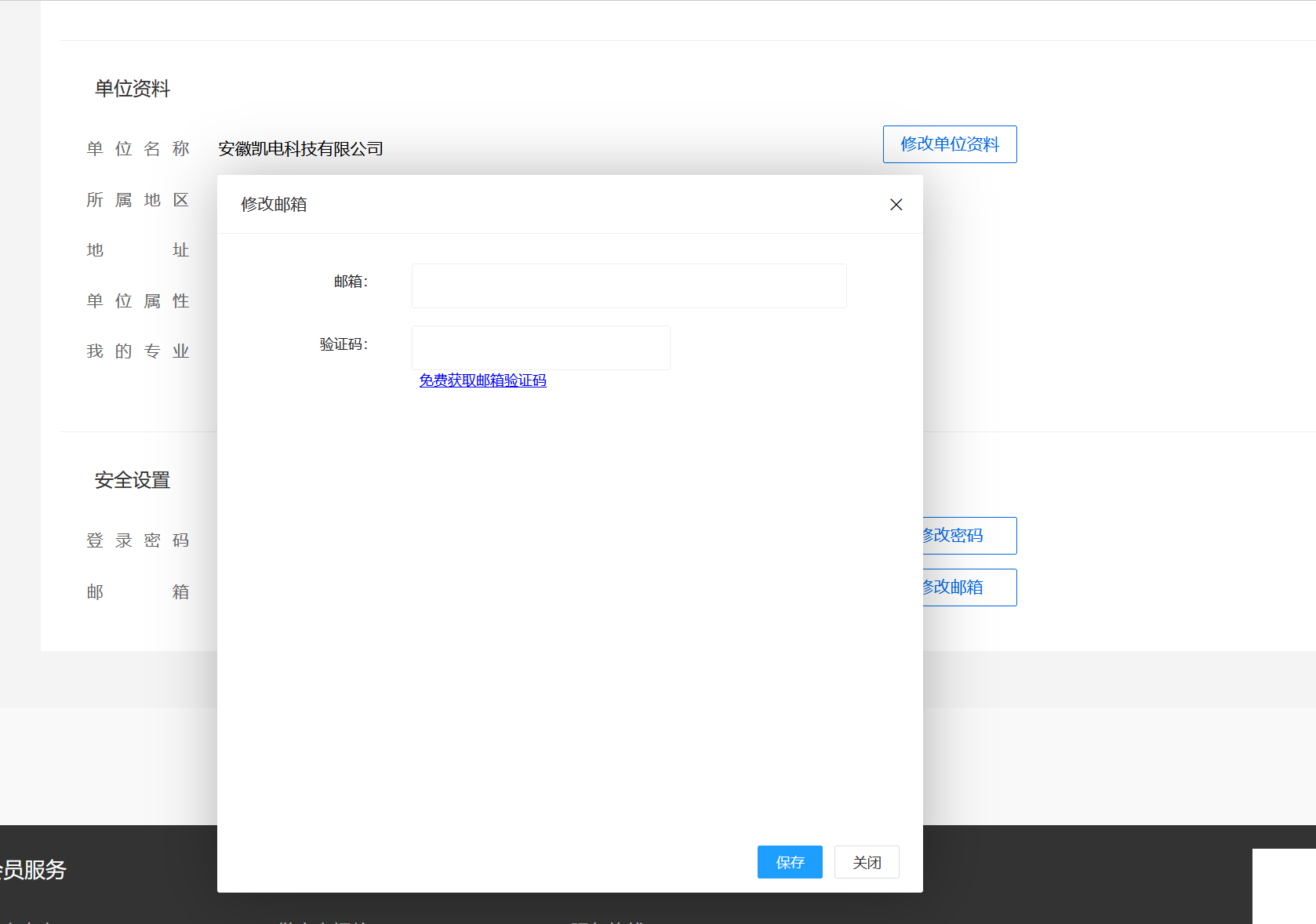Open 修改单位资料 to edit the company profile
Image resolution: width=1316 pixels, height=924 pixels.
click(949, 144)
